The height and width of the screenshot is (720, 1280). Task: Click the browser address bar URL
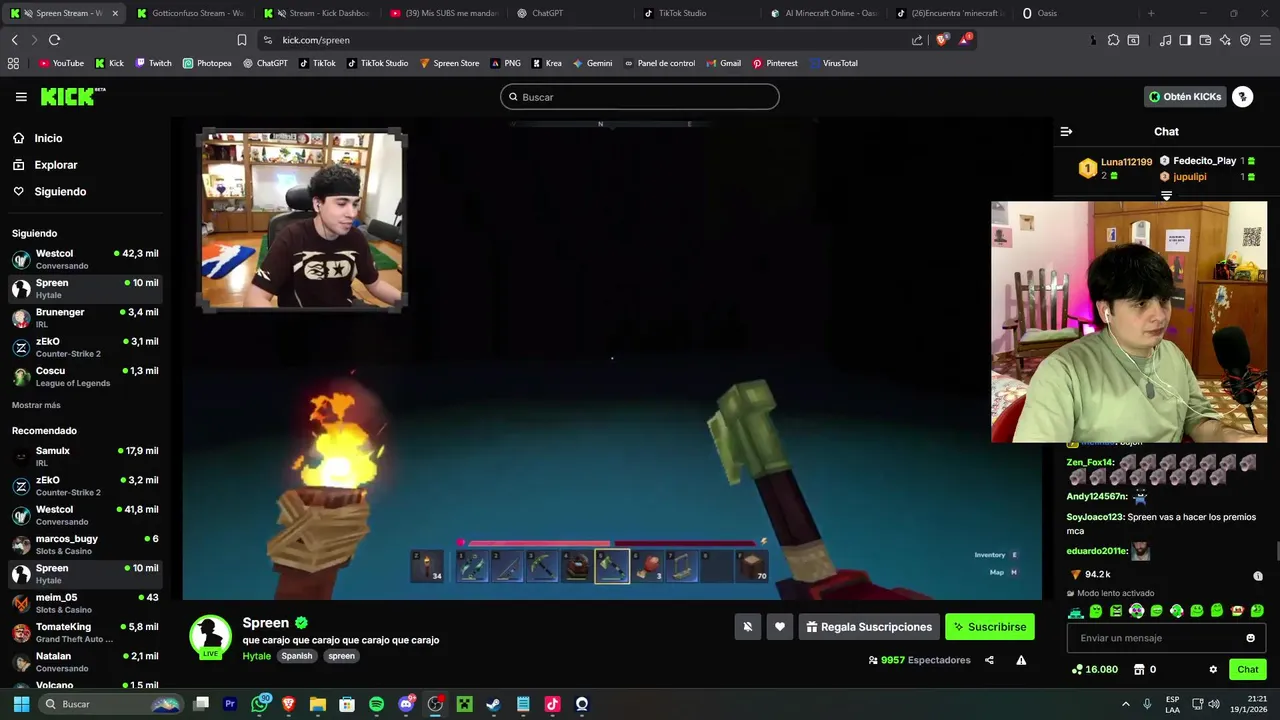click(316, 40)
